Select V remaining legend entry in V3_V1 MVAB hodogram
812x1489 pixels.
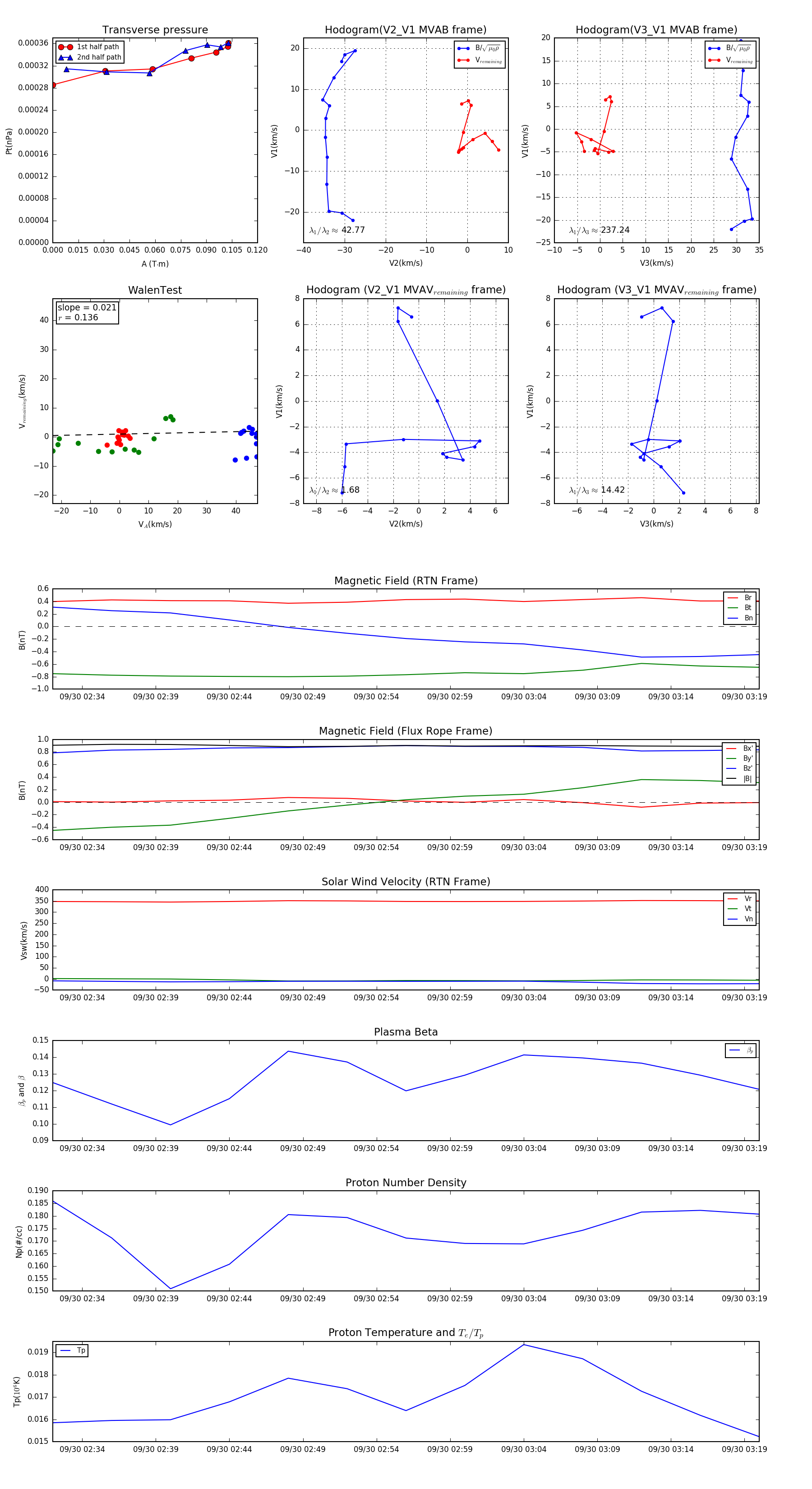730,60
